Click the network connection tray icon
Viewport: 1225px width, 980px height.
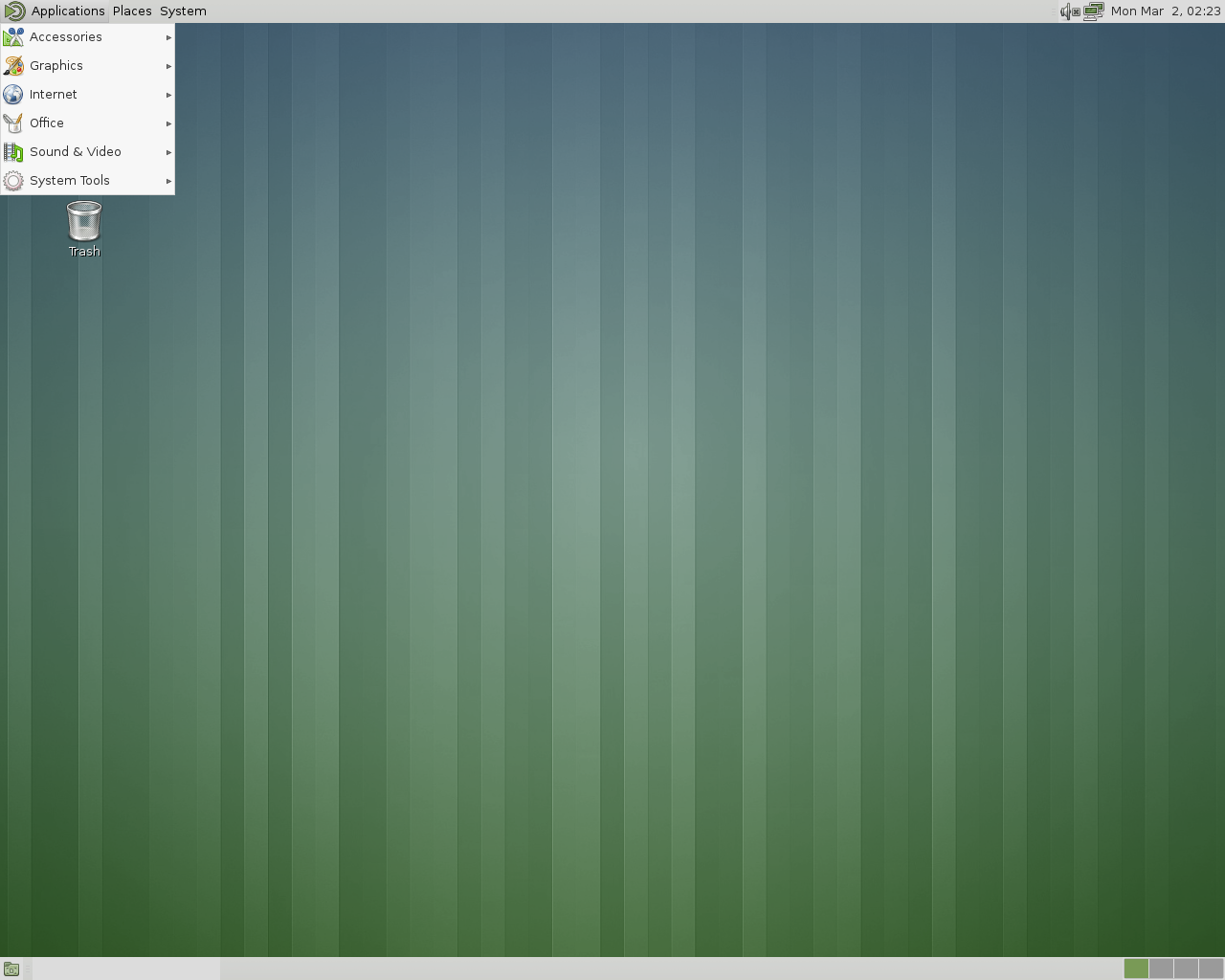click(x=1094, y=11)
